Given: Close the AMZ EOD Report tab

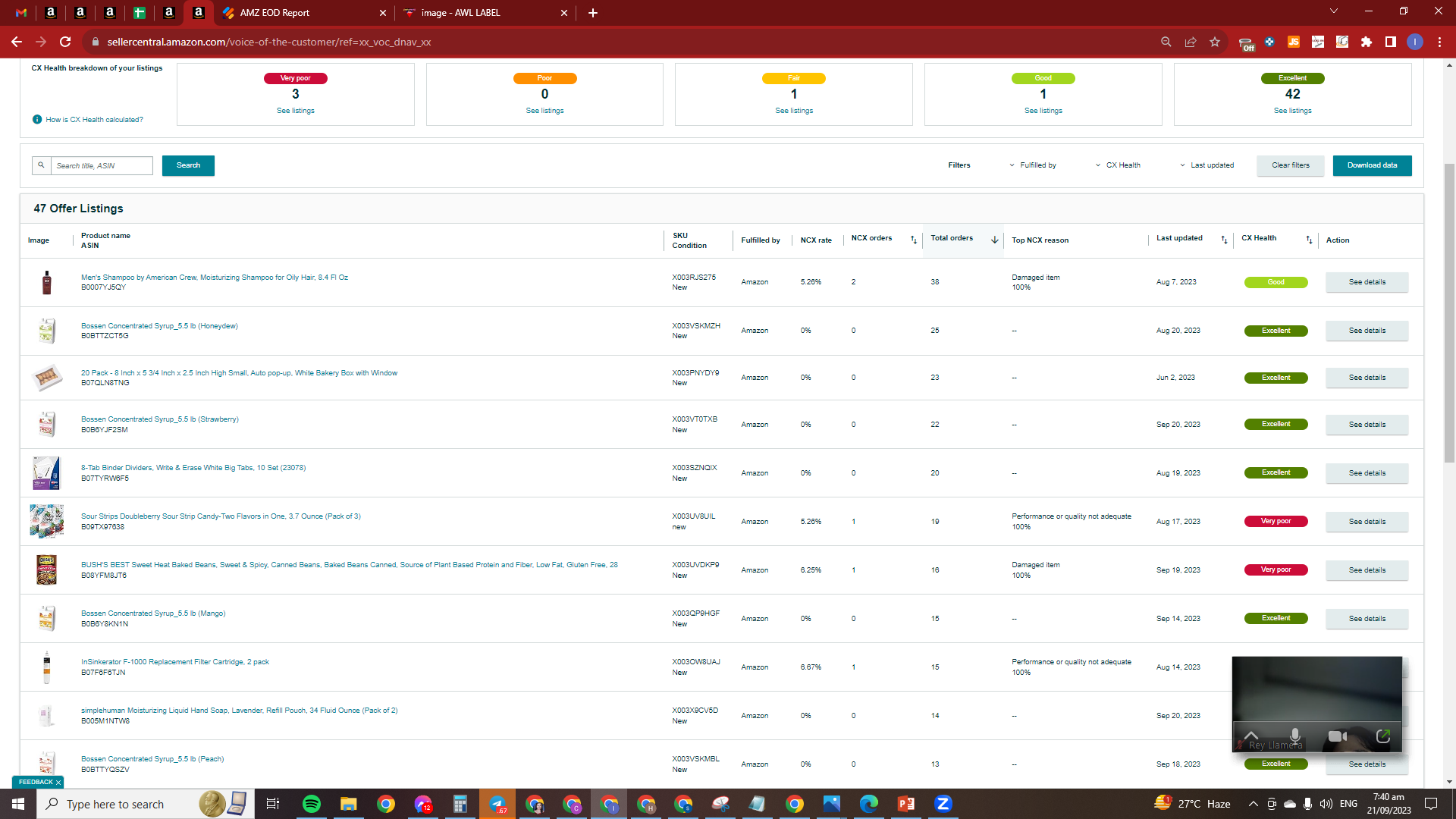Looking at the screenshot, I should pyautogui.click(x=383, y=13).
